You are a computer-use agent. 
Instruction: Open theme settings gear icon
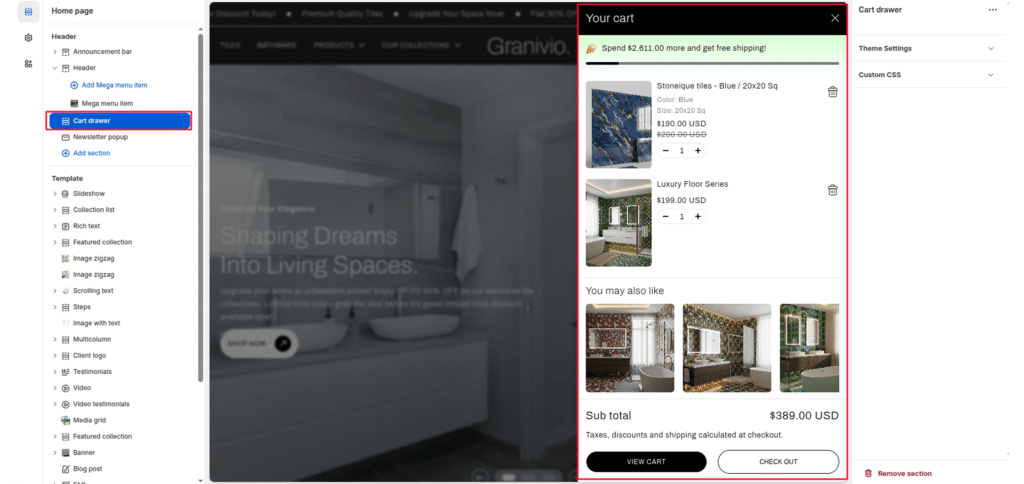click(28, 37)
